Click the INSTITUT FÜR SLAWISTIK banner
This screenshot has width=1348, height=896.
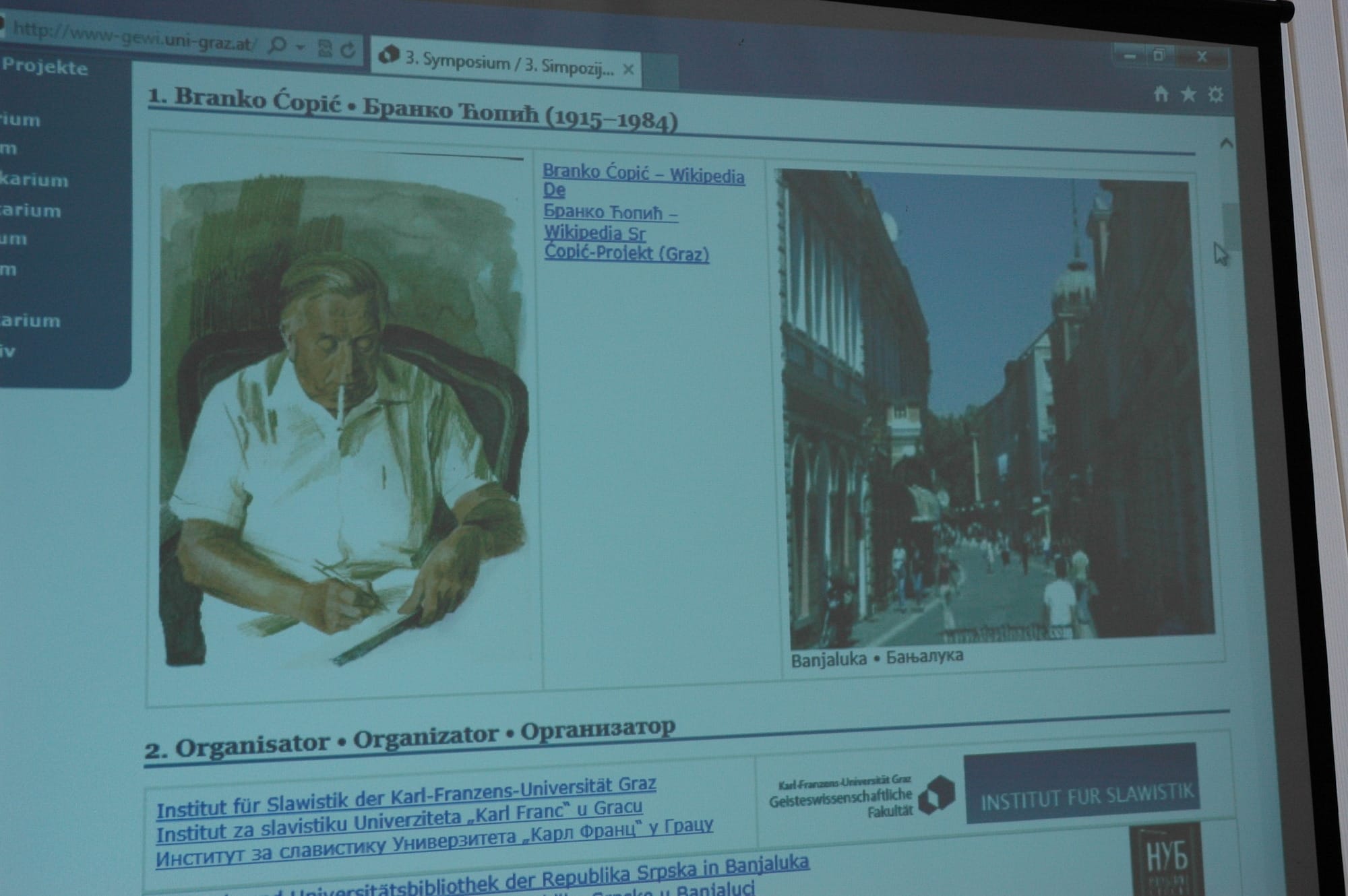pyautogui.click(x=1082, y=783)
